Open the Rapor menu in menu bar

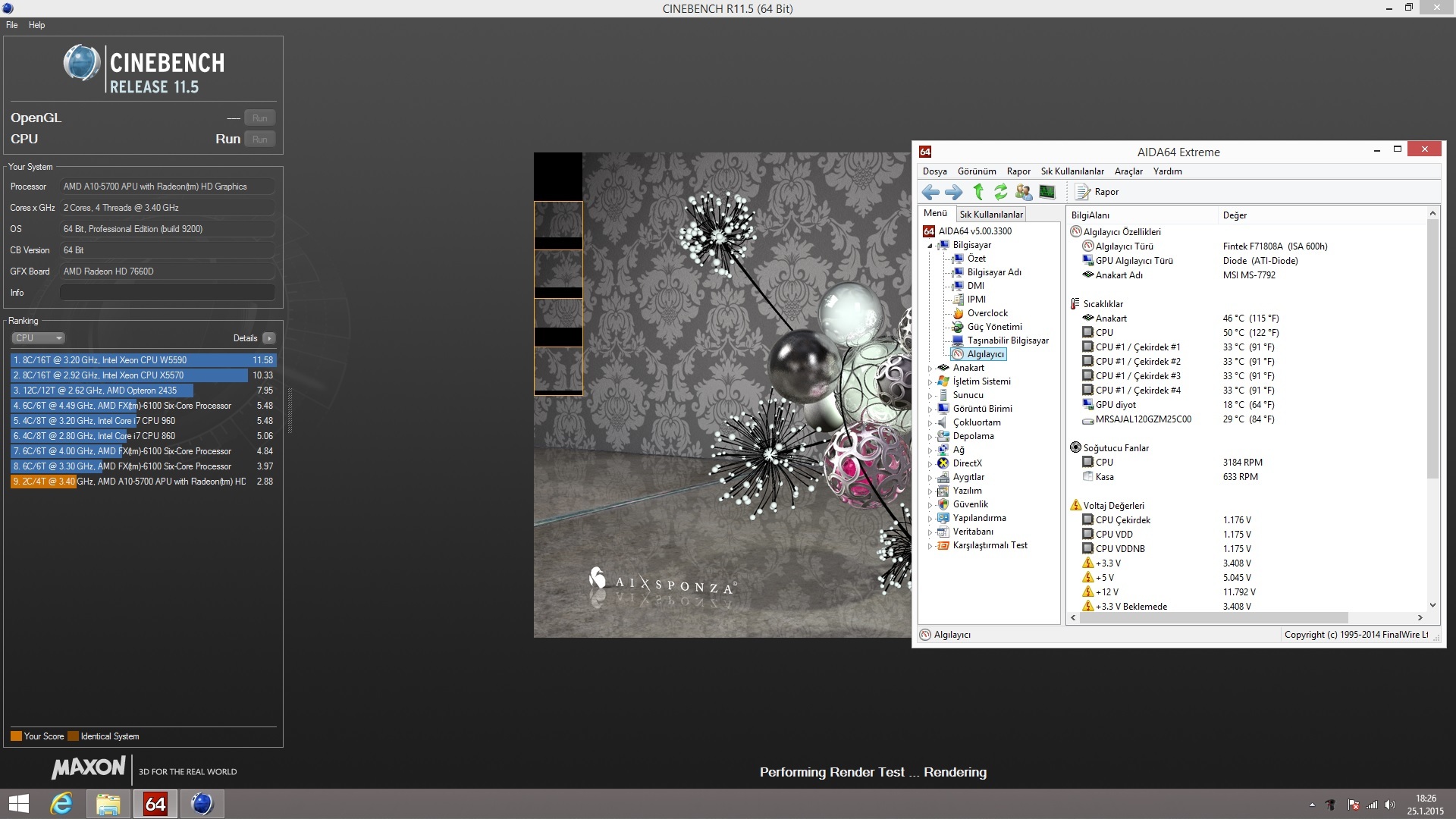(1018, 171)
